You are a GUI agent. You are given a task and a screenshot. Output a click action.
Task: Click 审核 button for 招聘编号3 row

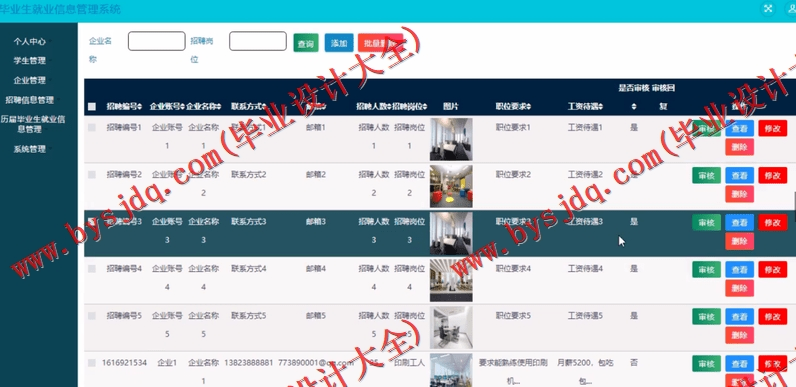pyautogui.click(x=706, y=222)
